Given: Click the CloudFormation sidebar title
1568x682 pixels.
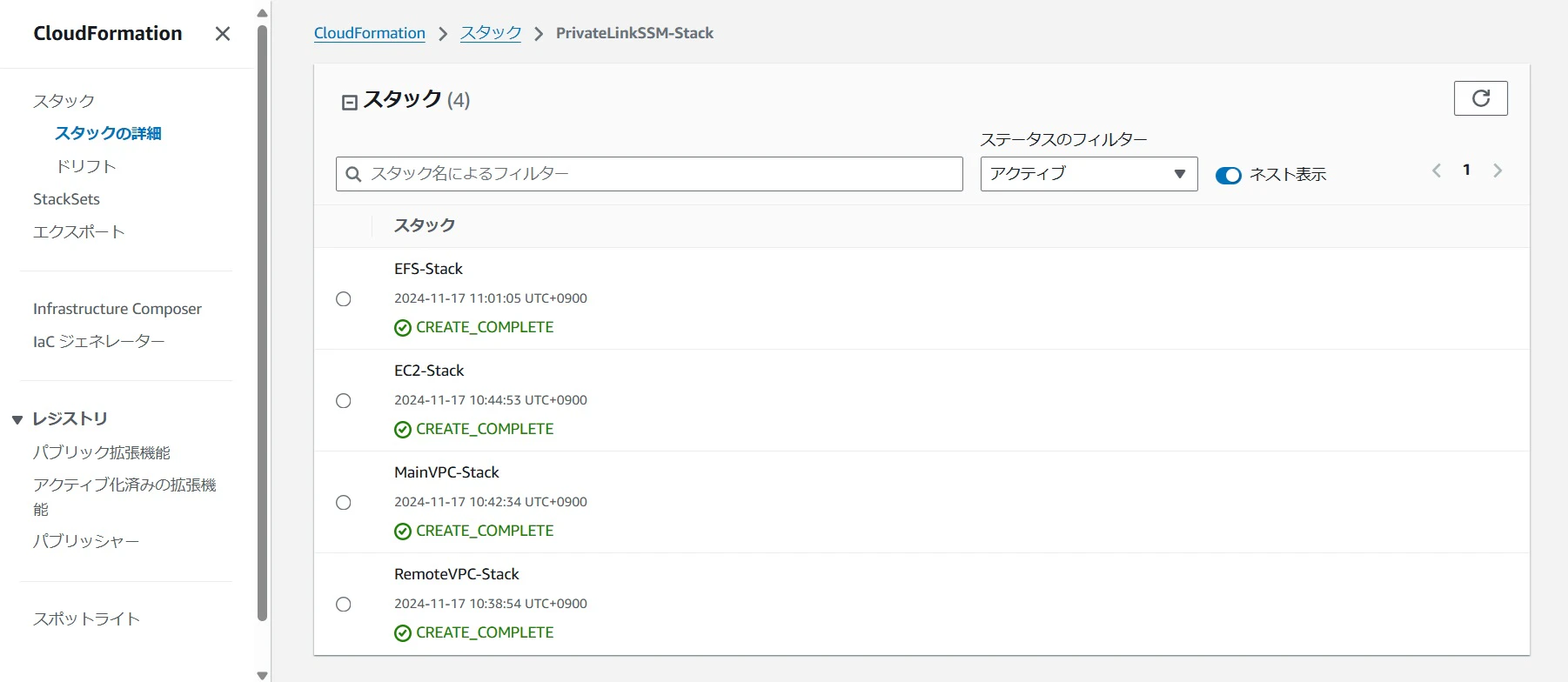Looking at the screenshot, I should coord(108,33).
